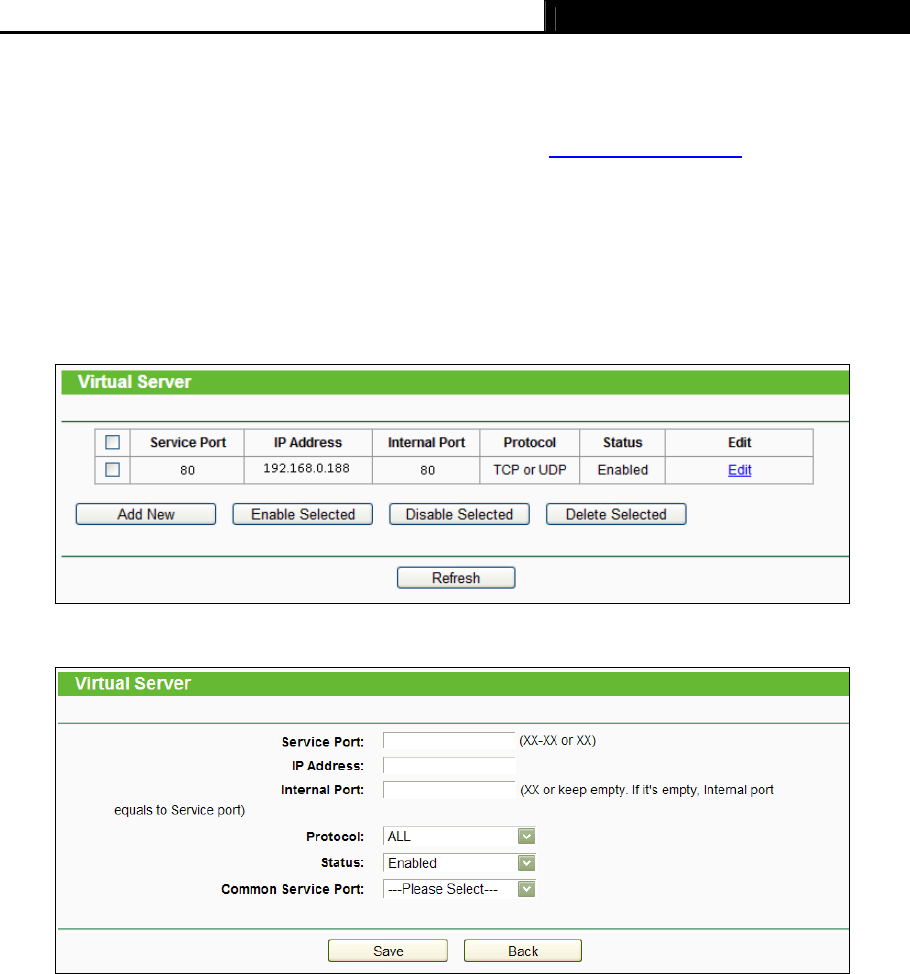Focus the Internal Port input field
Image resolution: width=910 pixels, height=974 pixels.
449,790
